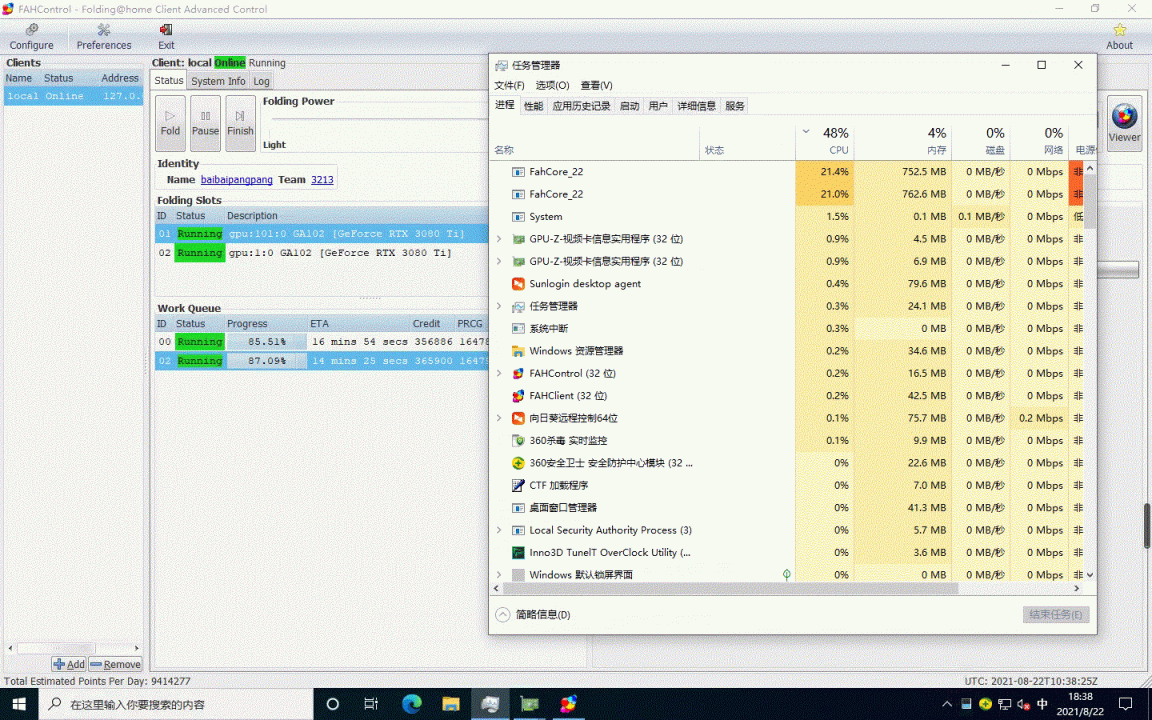
Task: Launch Microsoft Edge from the taskbar
Action: [x=411, y=704]
